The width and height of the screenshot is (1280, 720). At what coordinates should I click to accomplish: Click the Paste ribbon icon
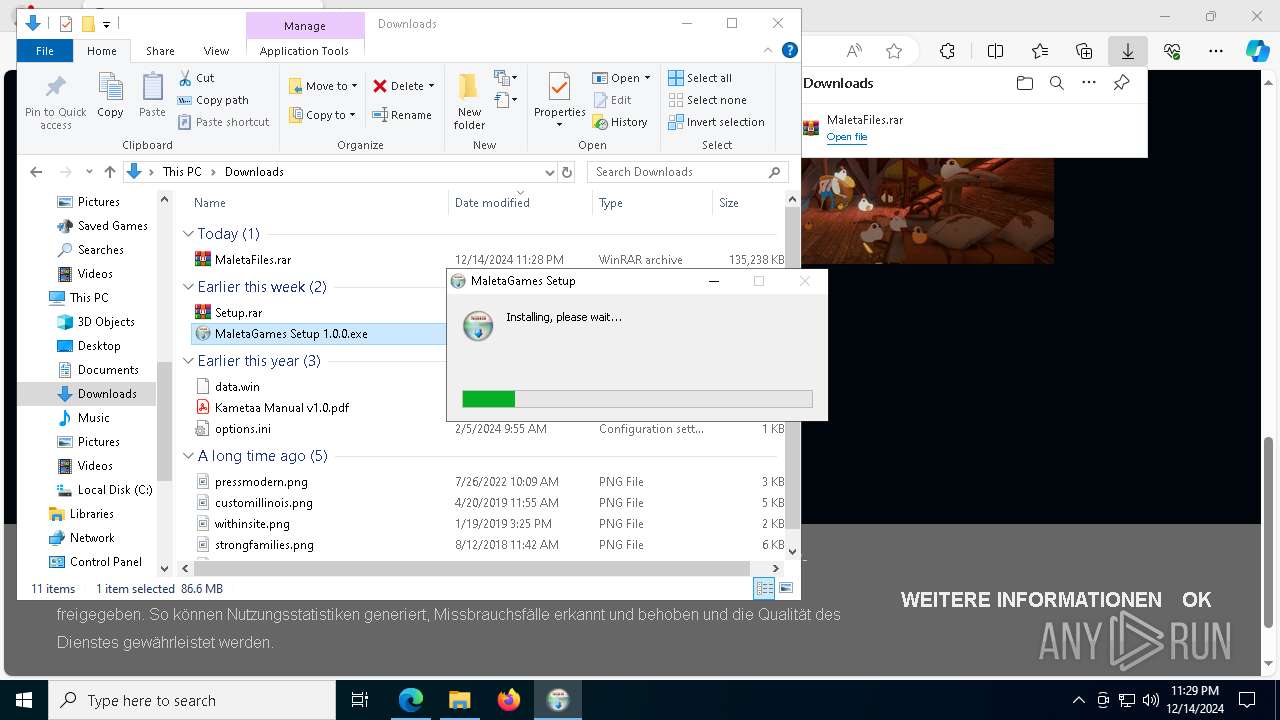point(152,88)
